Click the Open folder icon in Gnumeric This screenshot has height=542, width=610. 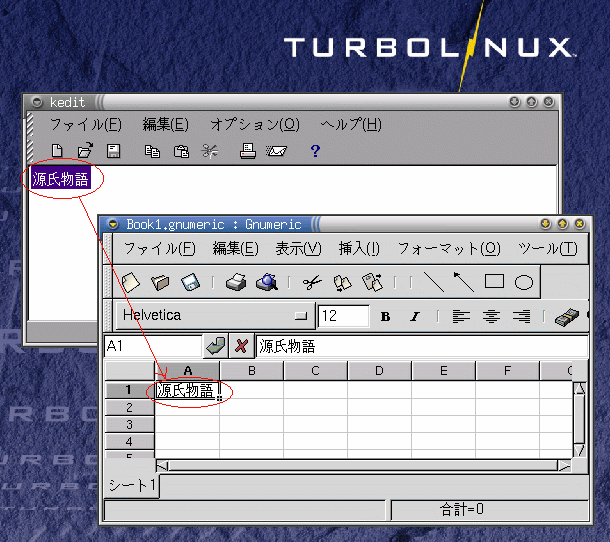click(x=160, y=282)
